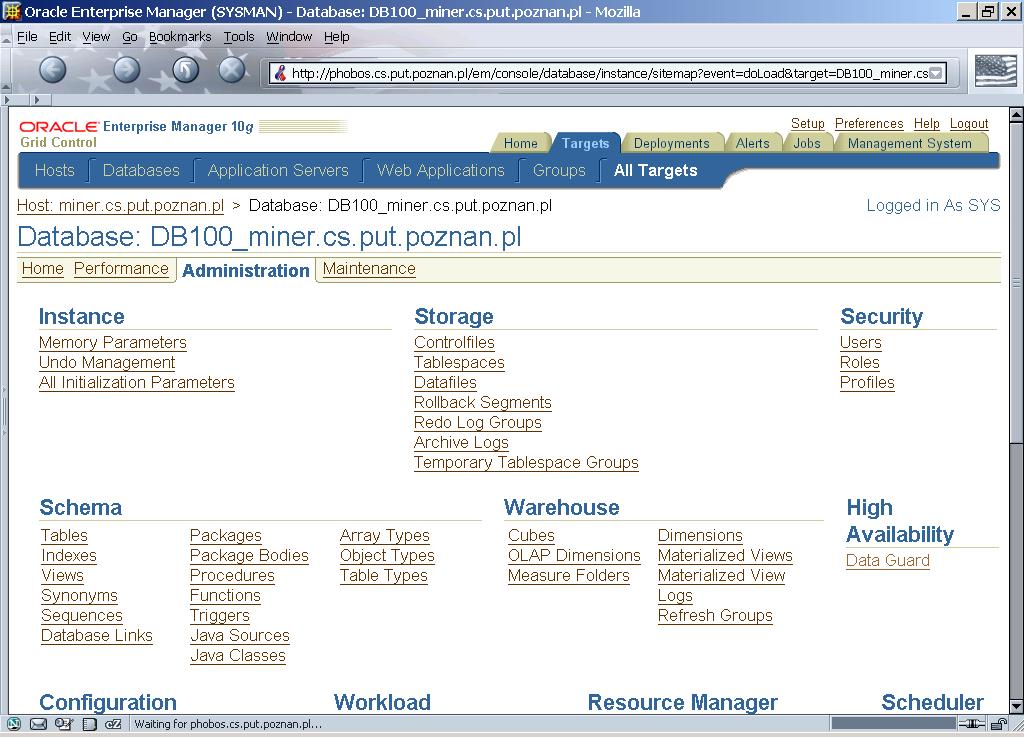Click the Mozilla window title bar icon
Image resolution: width=1024 pixels, height=737 pixels.
pyautogui.click(x=12, y=11)
